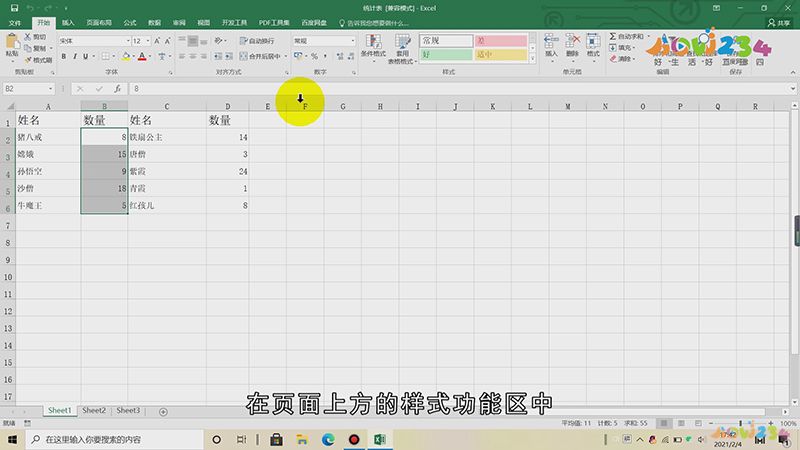The height and width of the screenshot is (450, 800).
Task: Click the Increase Font Size icon
Action: 157,41
